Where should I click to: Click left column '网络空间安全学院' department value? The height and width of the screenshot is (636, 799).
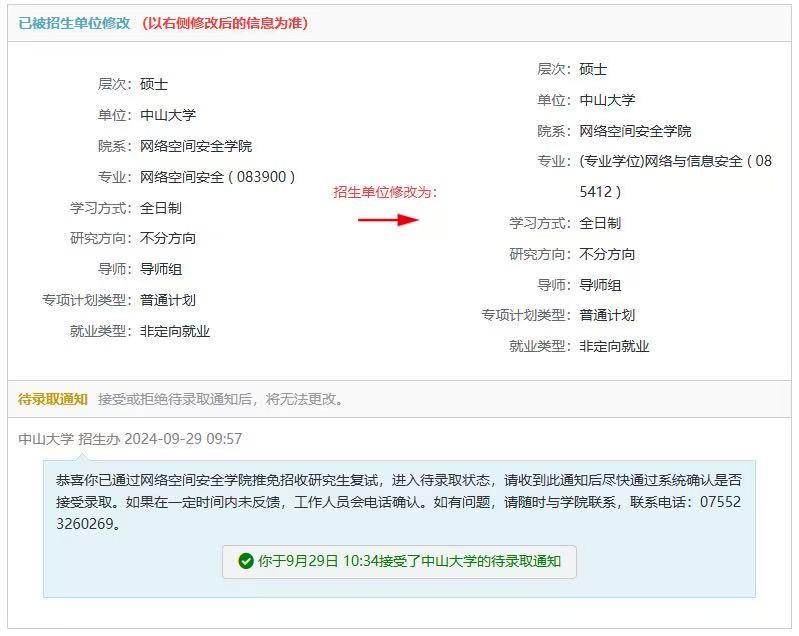pyautogui.click(x=196, y=146)
